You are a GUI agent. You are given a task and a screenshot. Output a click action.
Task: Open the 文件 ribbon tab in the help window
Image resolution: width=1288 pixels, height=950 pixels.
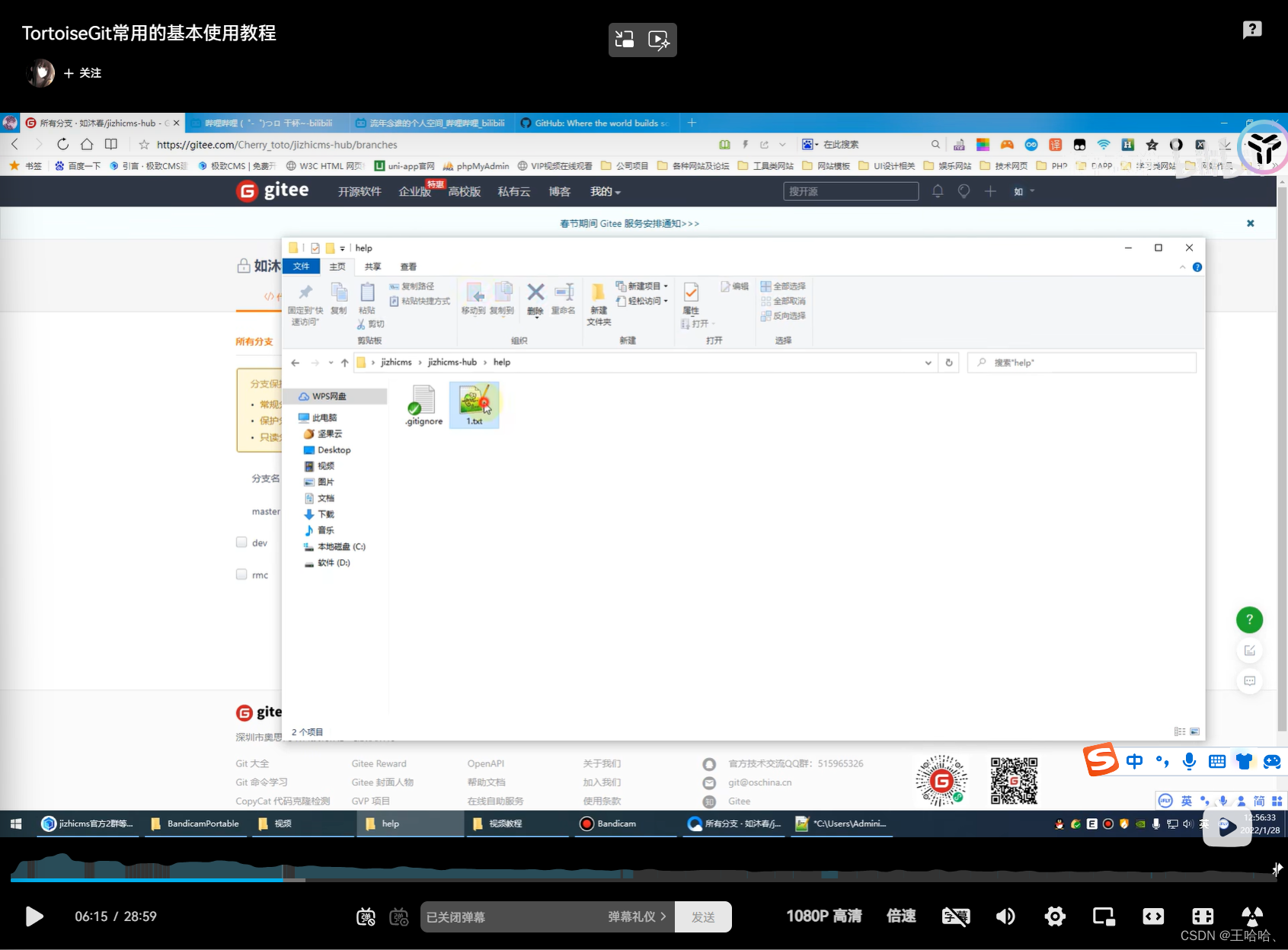(302, 266)
